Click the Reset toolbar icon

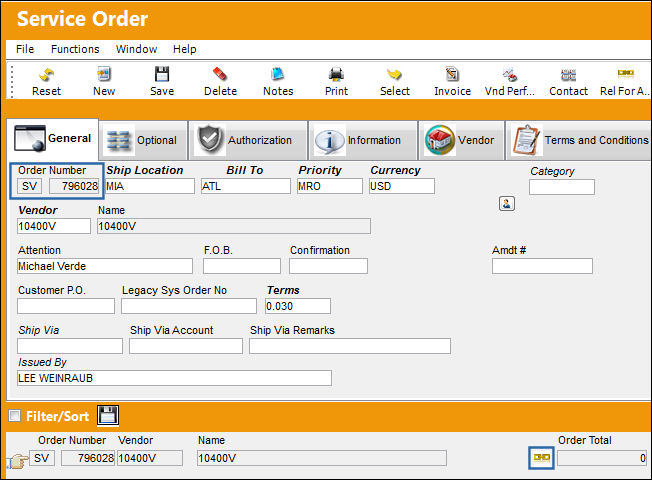pos(46,75)
